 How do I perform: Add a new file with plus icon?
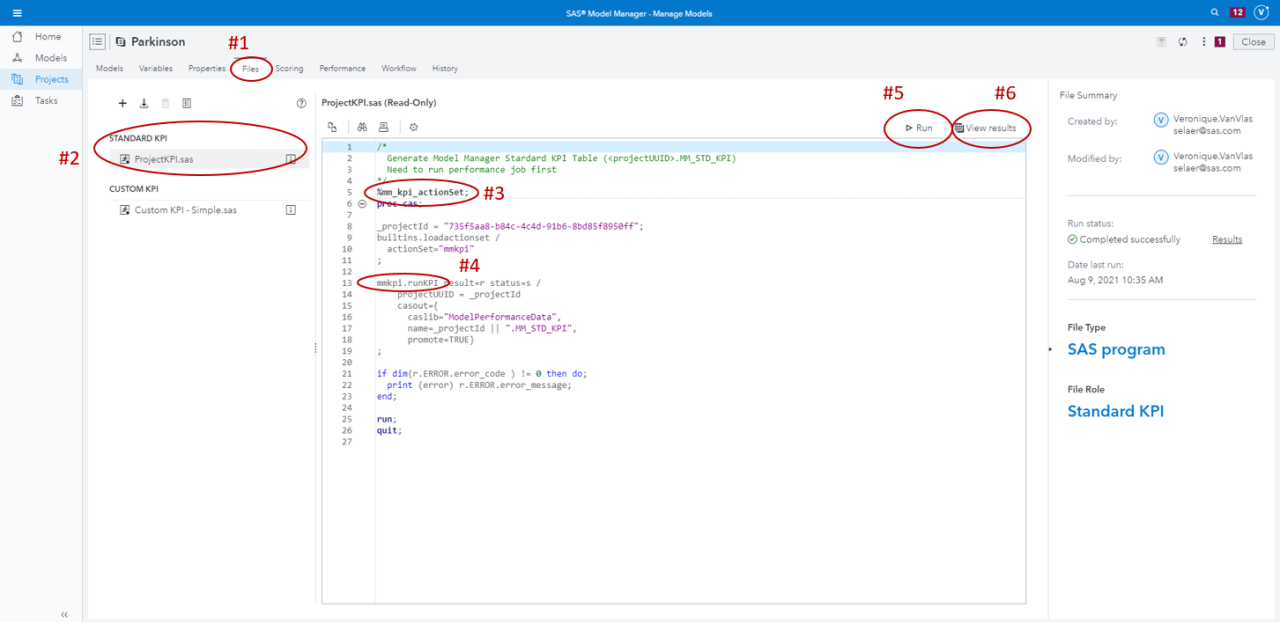[x=122, y=103]
